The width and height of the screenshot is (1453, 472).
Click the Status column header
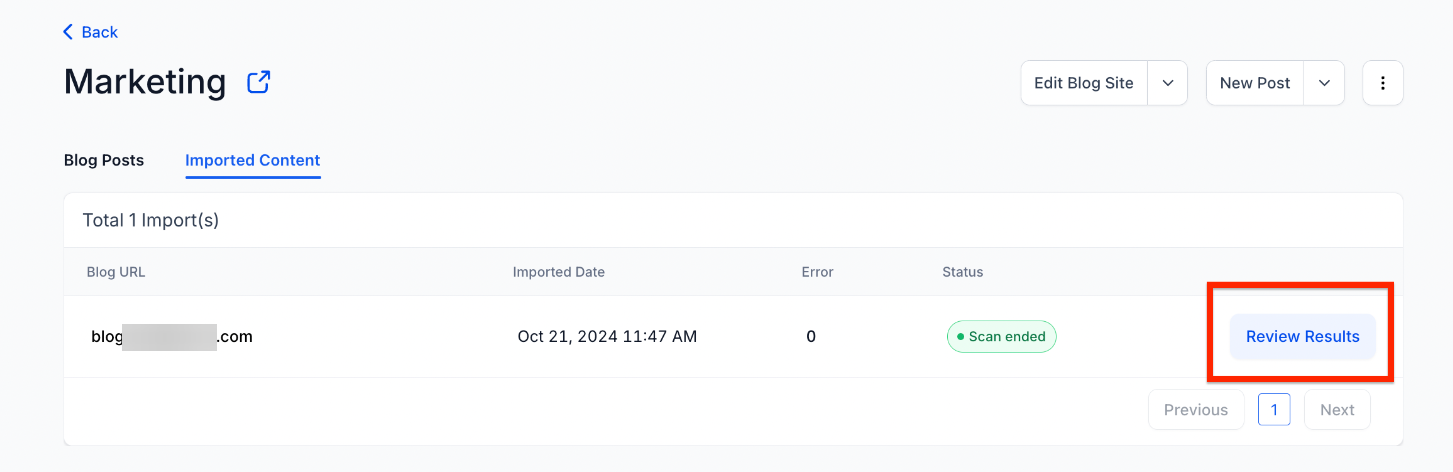[962, 272]
